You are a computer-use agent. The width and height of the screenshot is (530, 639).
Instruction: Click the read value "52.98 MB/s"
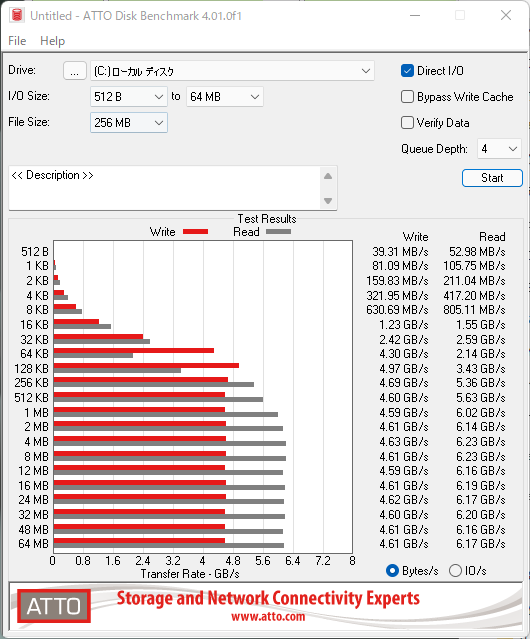pos(477,252)
